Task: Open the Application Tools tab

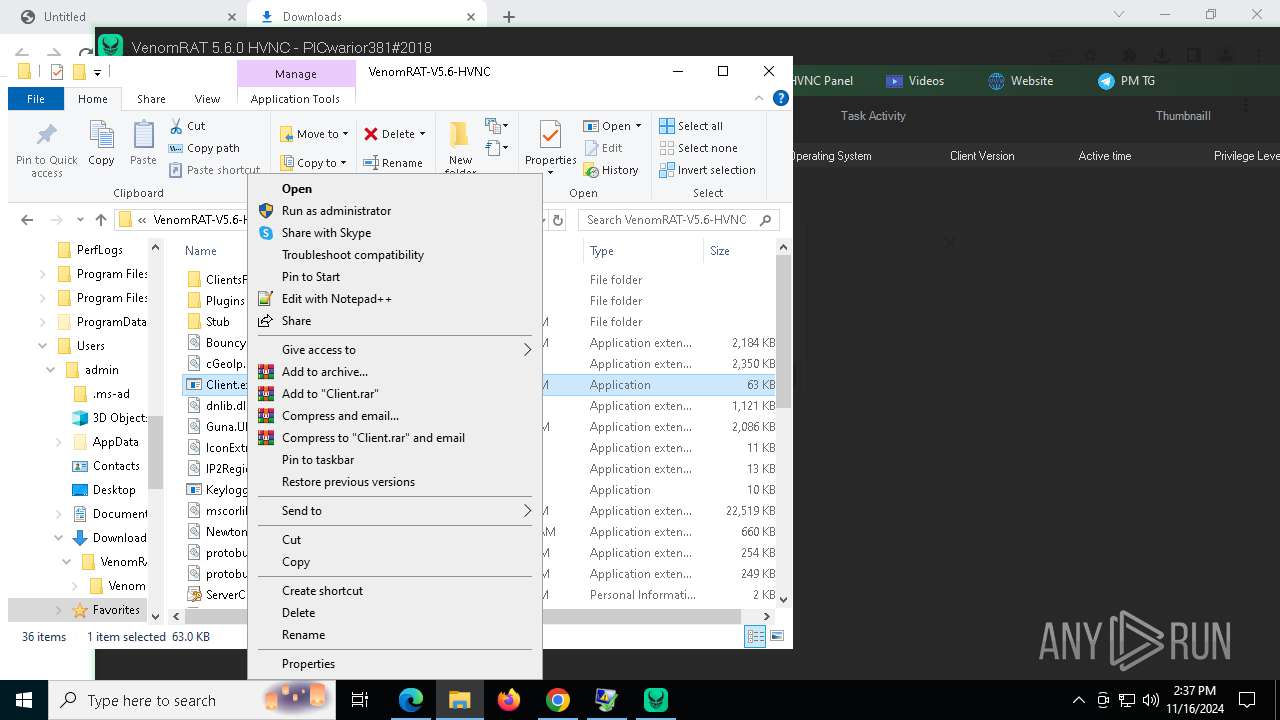Action: coord(295,99)
